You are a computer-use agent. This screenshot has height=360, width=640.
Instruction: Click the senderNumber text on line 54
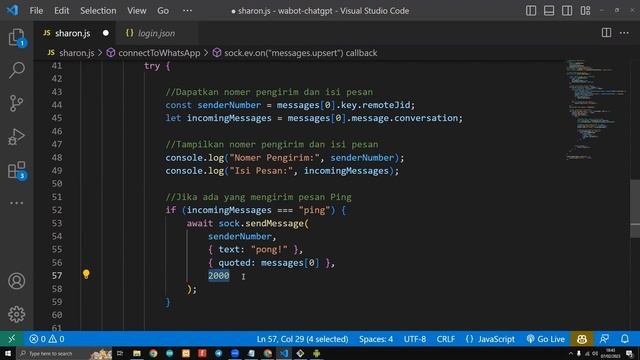240,236
